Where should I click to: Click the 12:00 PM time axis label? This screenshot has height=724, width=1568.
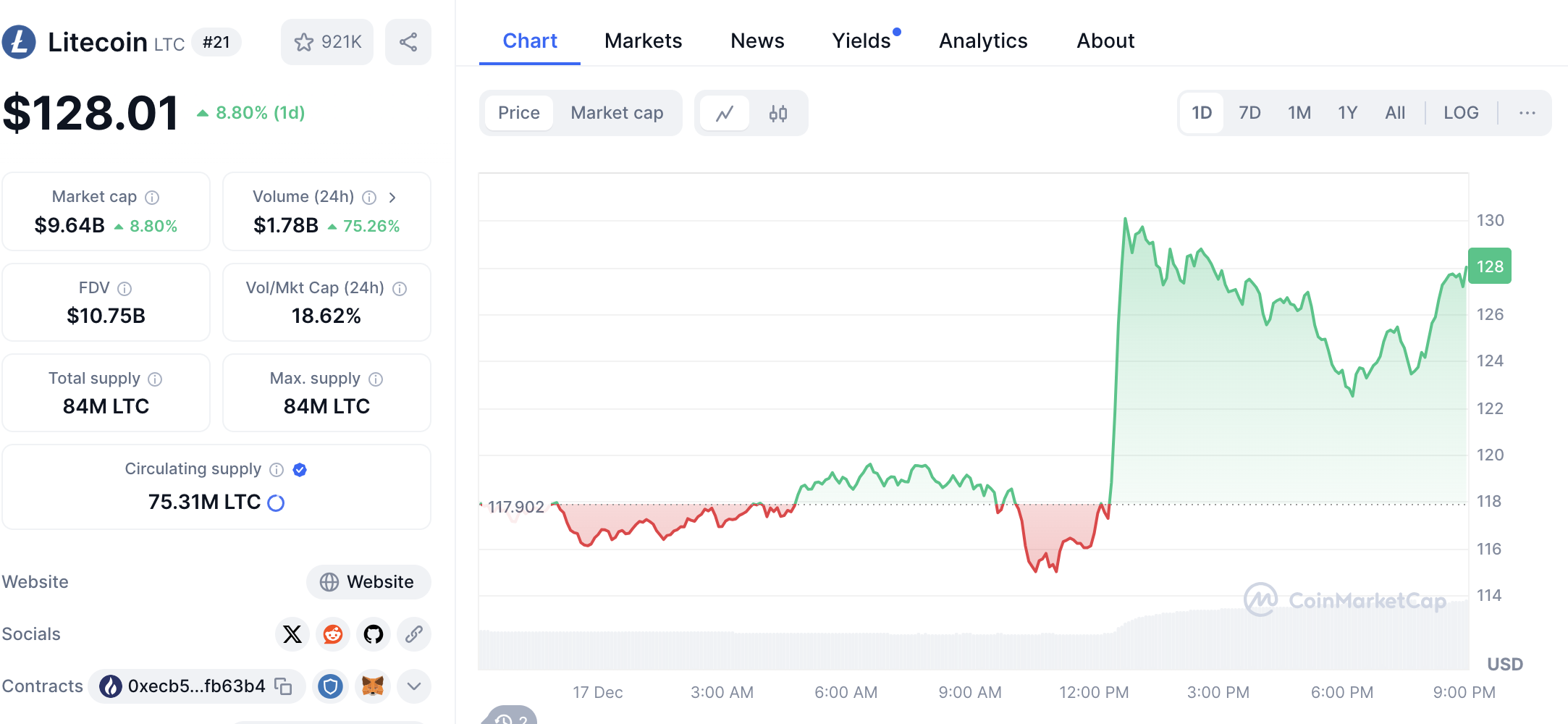[x=1094, y=693]
